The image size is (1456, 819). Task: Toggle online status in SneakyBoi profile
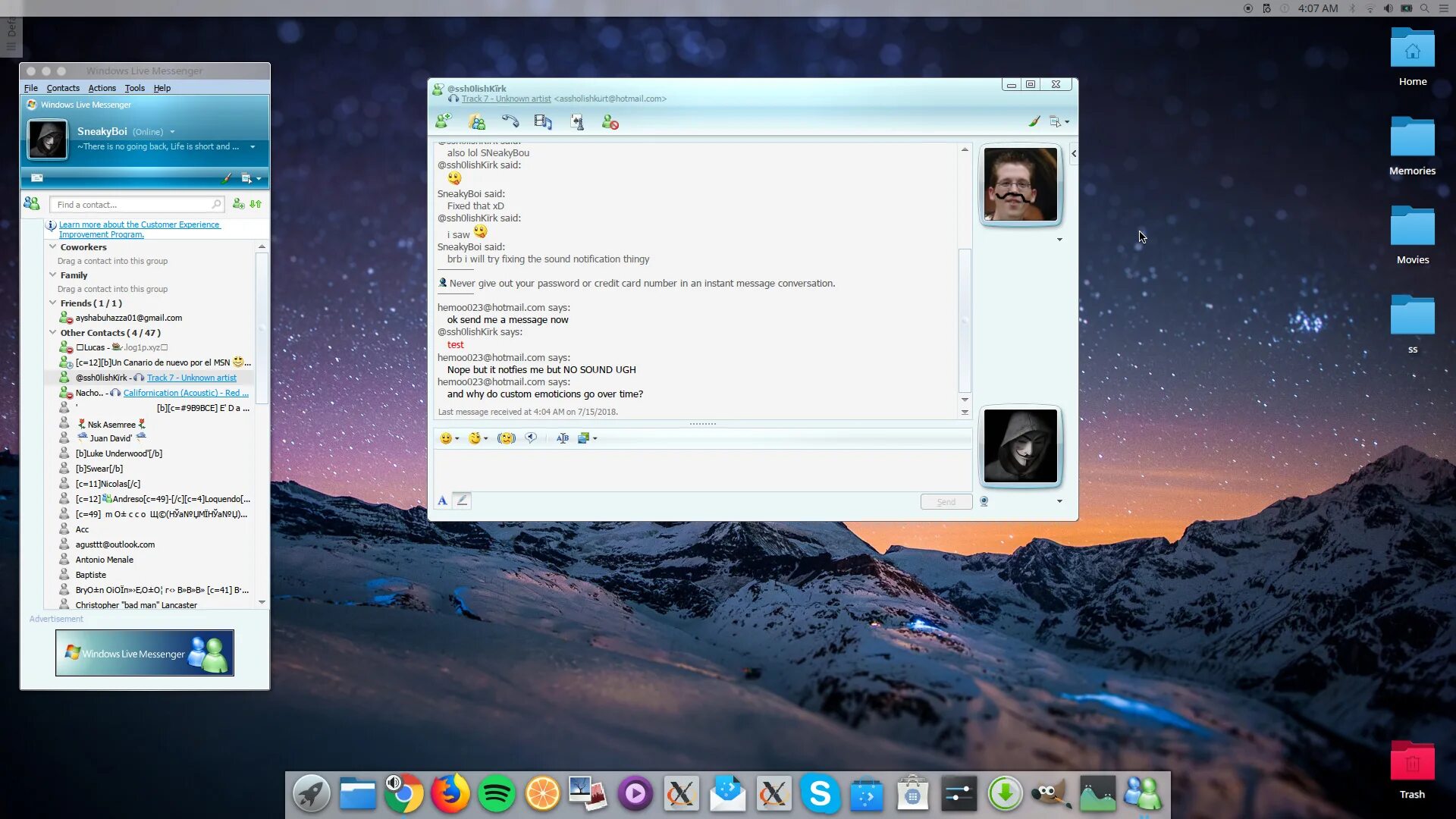tap(171, 131)
